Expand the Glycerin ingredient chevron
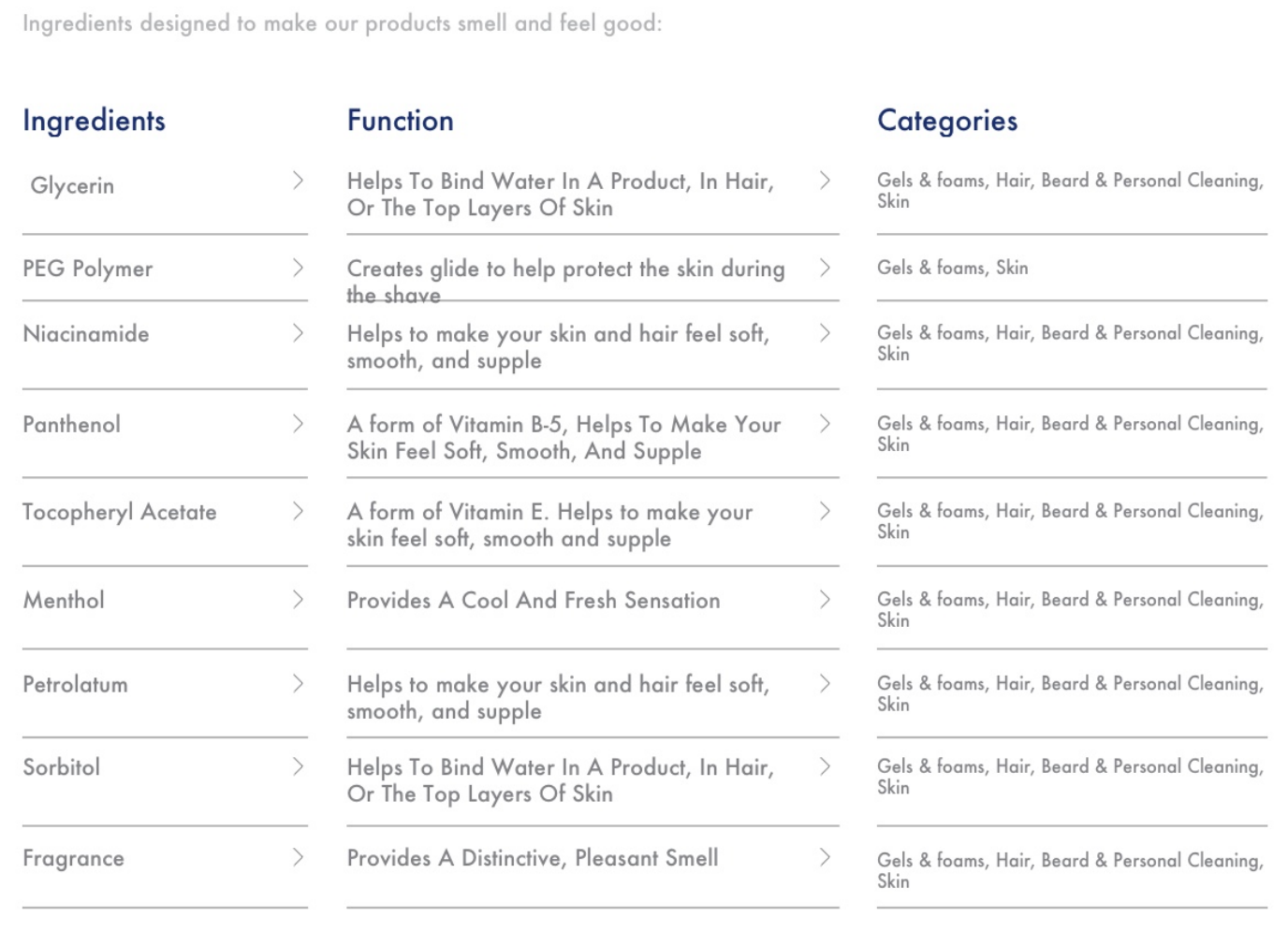The height and width of the screenshot is (932, 1288). pyautogui.click(x=298, y=181)
